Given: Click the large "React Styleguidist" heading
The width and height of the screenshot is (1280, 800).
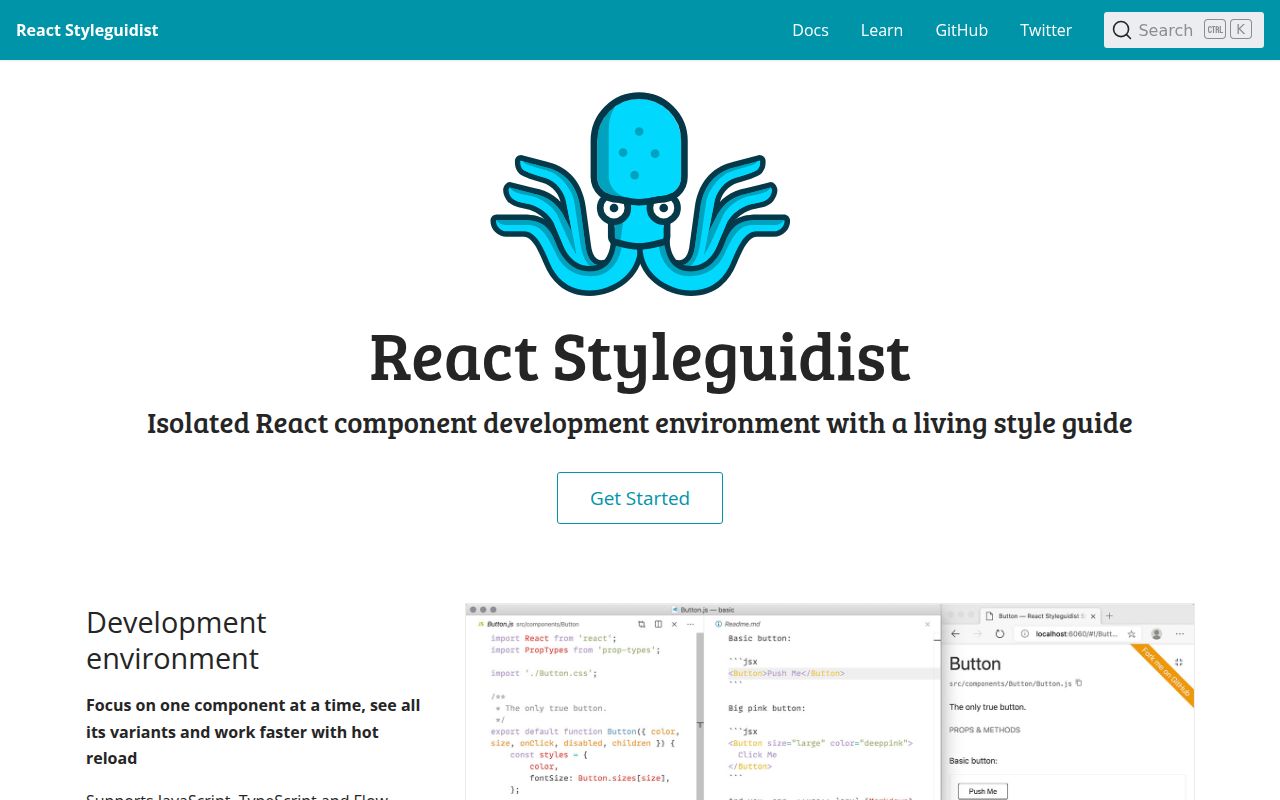Looking at the screenshot, I should [640, 357].
